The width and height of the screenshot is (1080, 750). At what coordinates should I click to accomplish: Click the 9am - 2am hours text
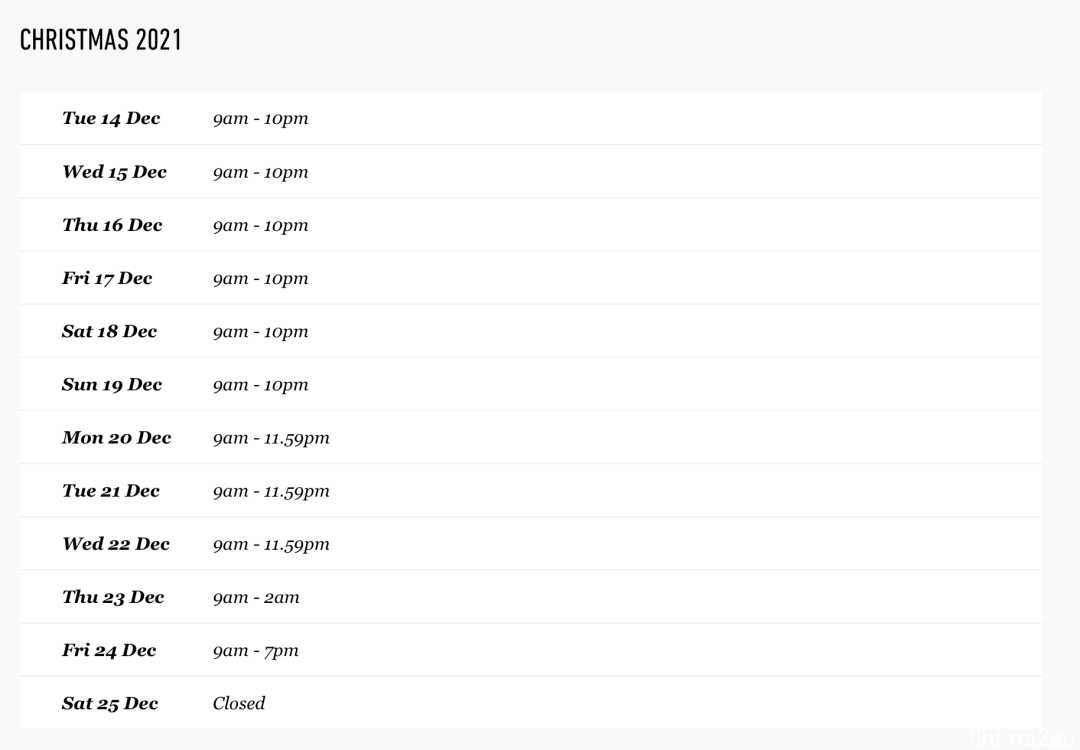tap(256, 597)
